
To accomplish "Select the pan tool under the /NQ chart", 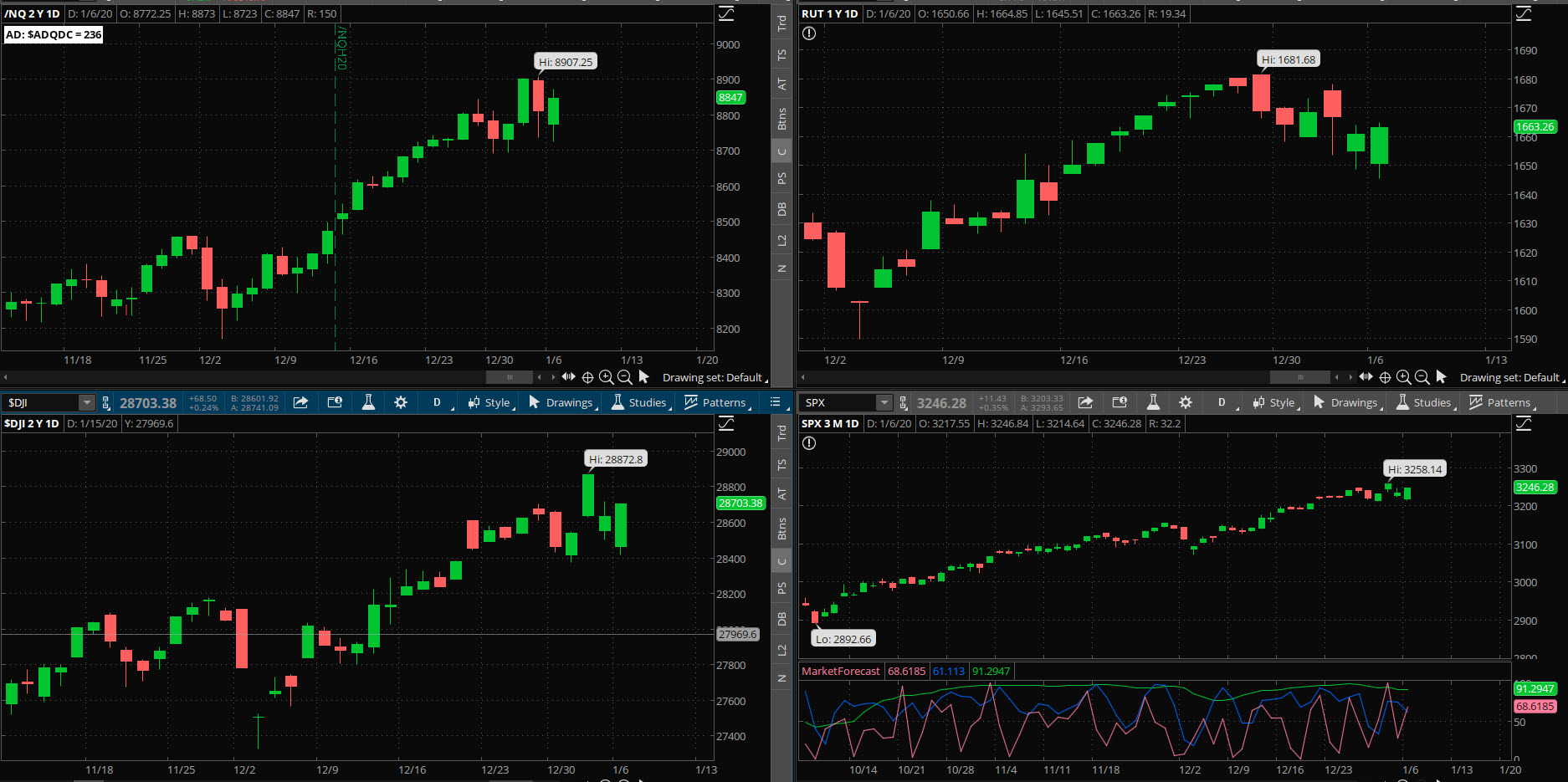I will [x=569, y=377].
